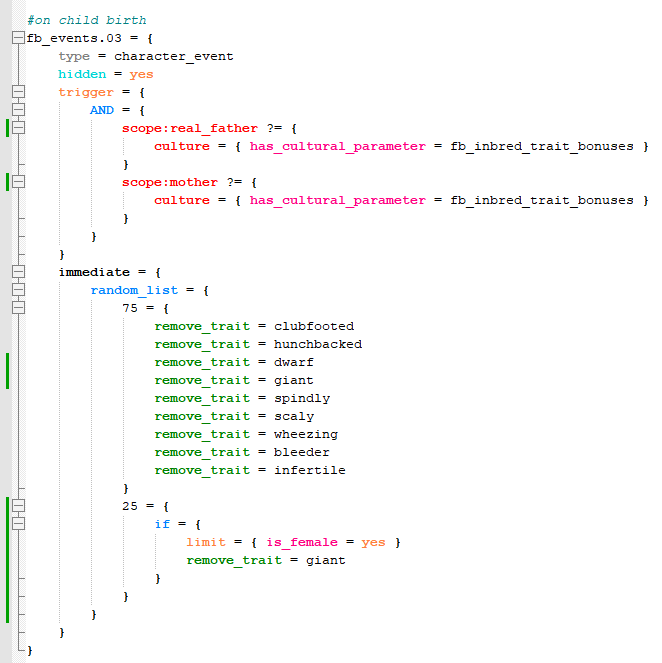The width and height of the screenshot is (662, 663).
Task: Collapse the AND block fold marker
Action: pos(18,110)
